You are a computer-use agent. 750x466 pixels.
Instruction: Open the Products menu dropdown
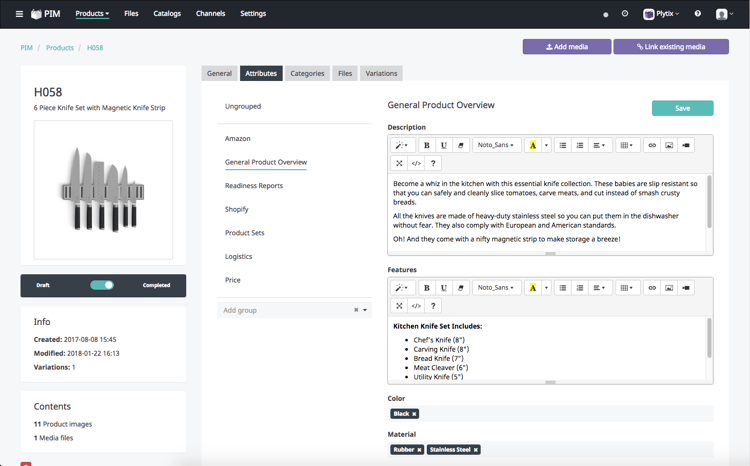pos(92,14)
